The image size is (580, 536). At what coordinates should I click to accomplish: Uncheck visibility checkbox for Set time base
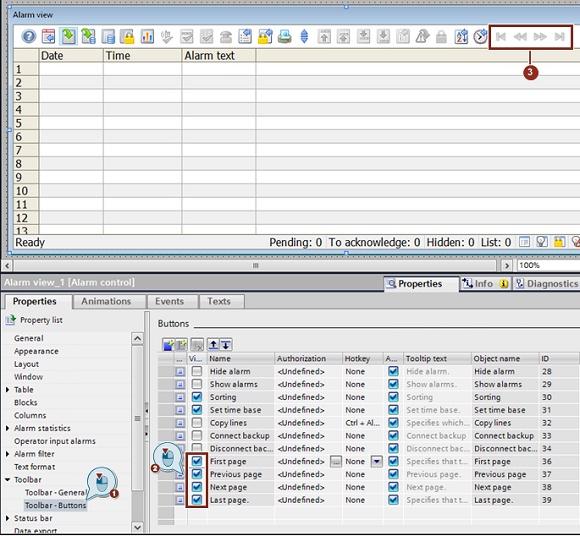point(197,410)
